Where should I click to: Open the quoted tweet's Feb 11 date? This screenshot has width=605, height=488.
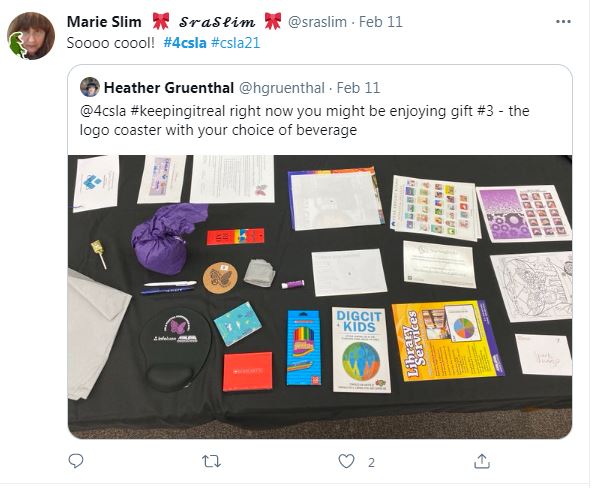pos(358,88)
